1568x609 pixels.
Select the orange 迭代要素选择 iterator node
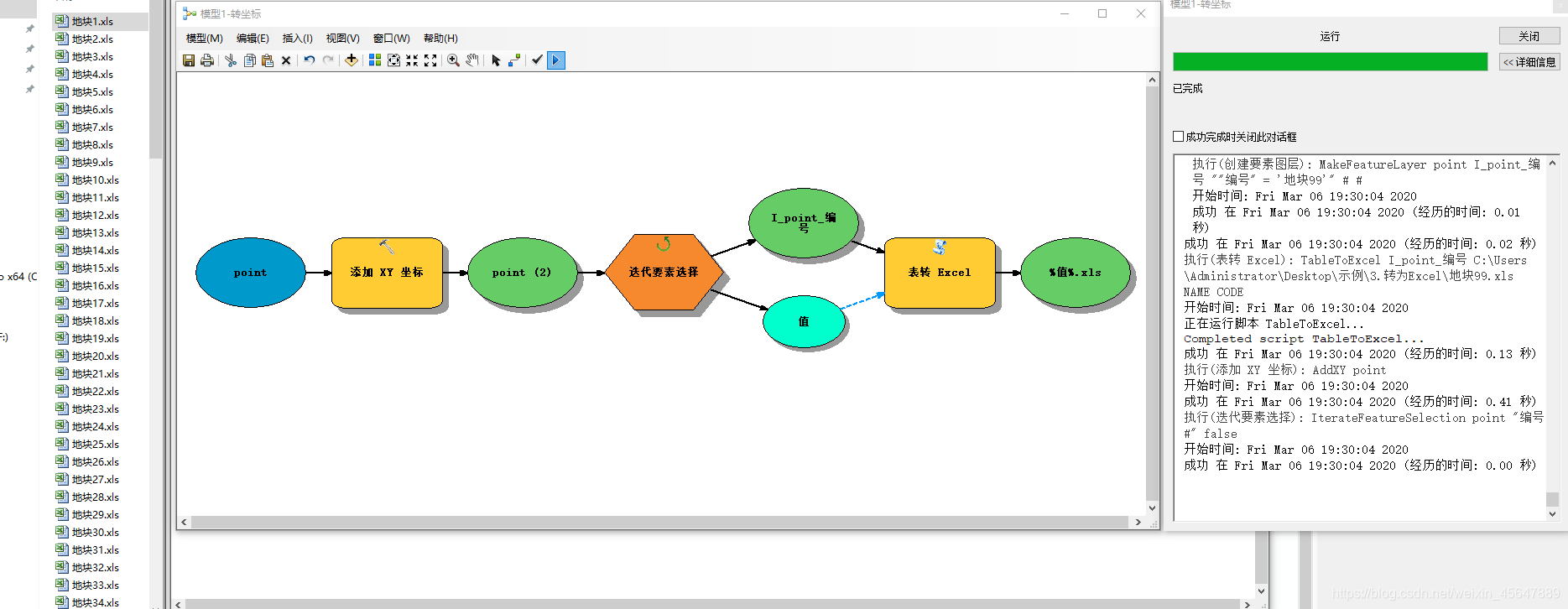point(664,273)
